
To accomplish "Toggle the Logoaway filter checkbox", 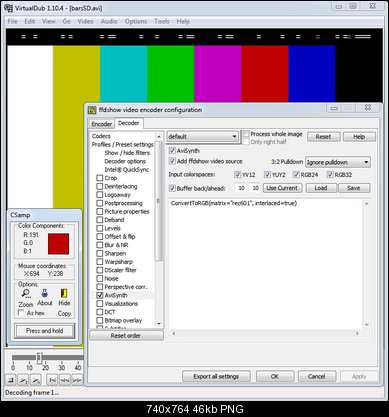I will point(100,195).
